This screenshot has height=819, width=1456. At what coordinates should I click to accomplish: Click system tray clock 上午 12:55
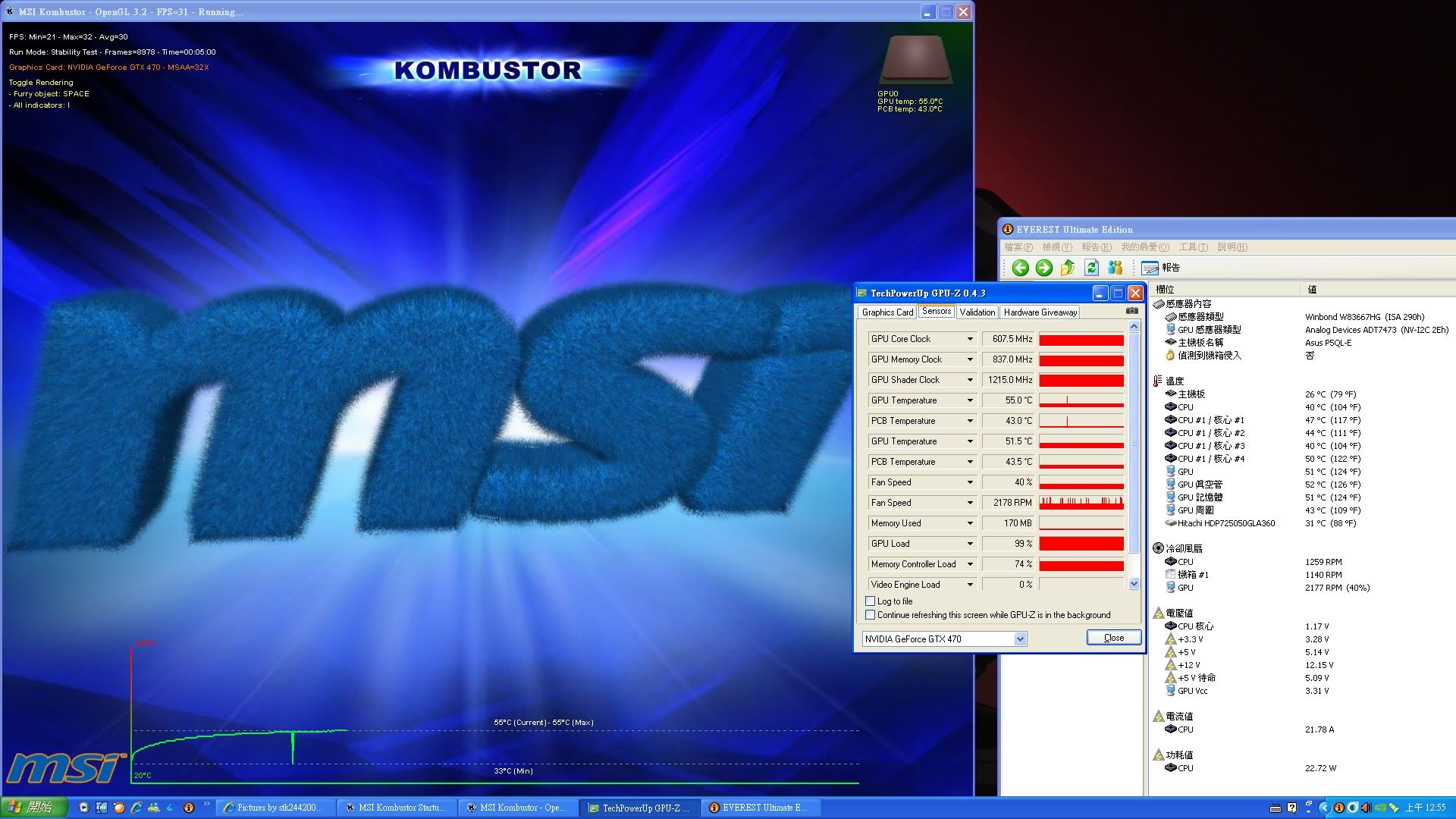click(x=1426, y=808)
